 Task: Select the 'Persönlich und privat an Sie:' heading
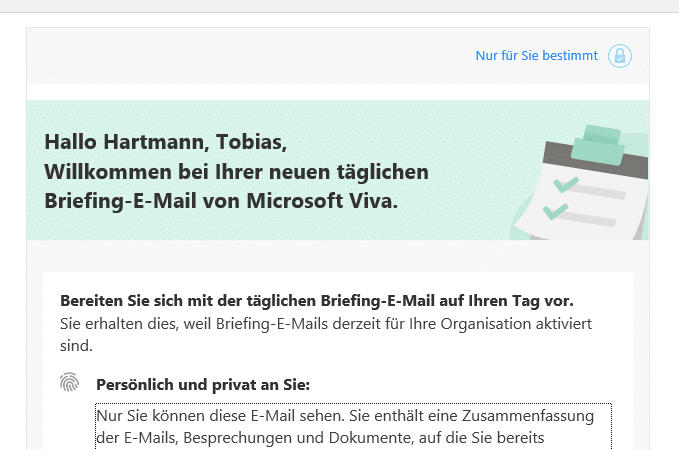(203, 384)
